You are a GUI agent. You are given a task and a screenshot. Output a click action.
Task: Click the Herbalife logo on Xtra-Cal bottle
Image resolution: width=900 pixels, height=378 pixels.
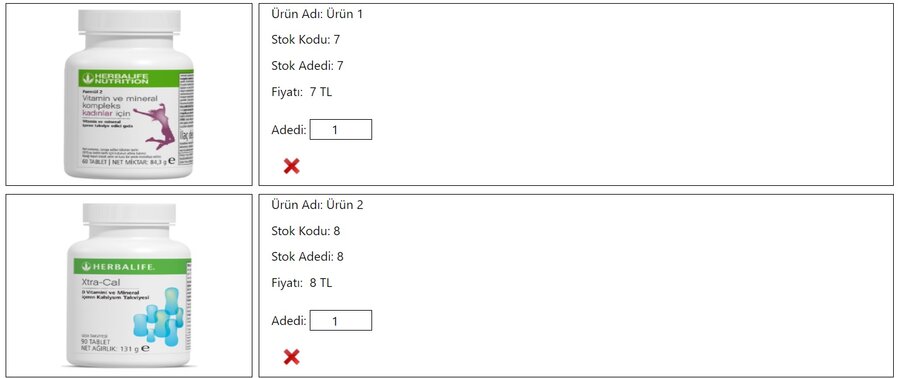(119, 266)
